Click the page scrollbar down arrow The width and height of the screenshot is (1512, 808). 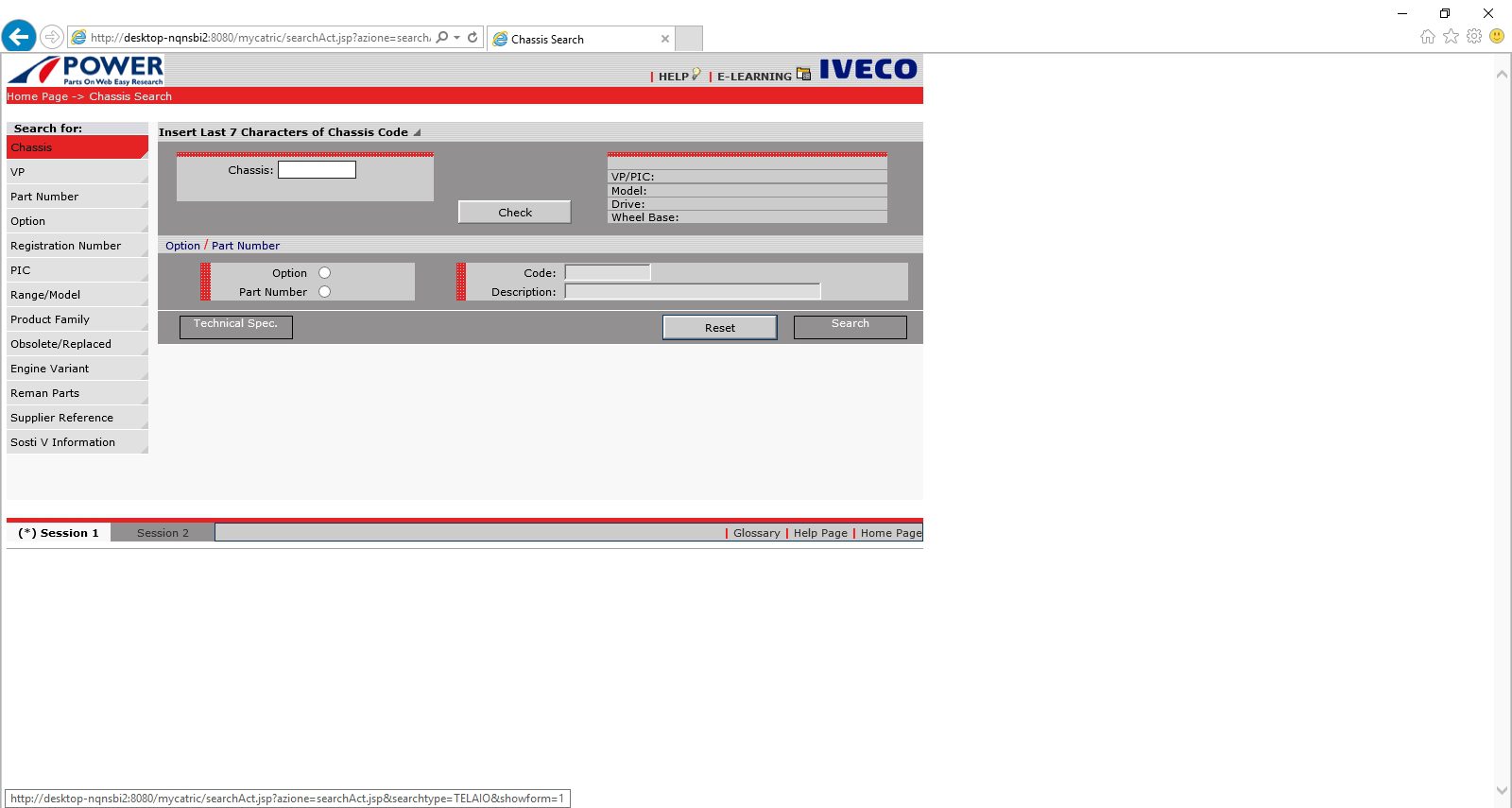tap(1502, 790)
